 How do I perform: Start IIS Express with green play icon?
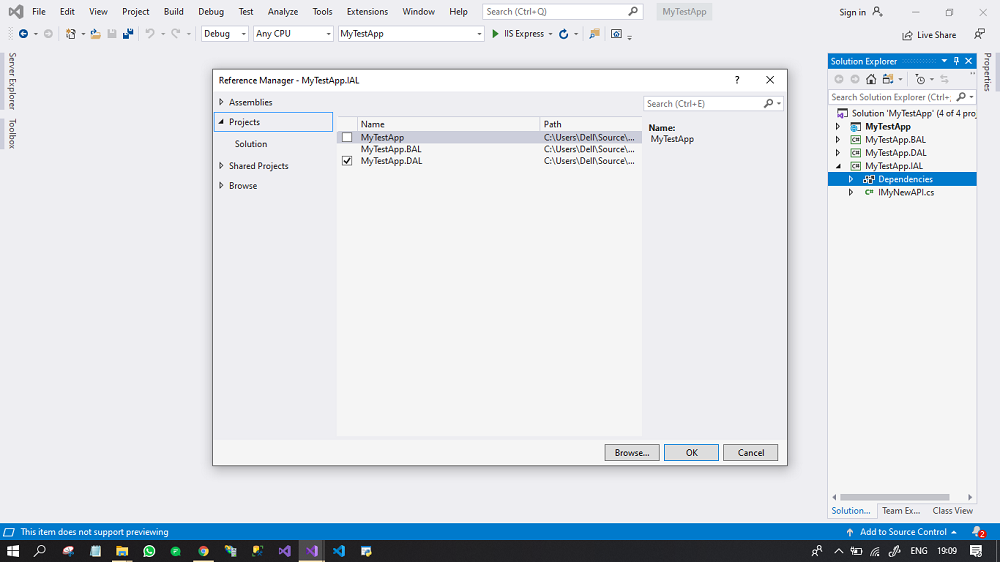point(495,34)
